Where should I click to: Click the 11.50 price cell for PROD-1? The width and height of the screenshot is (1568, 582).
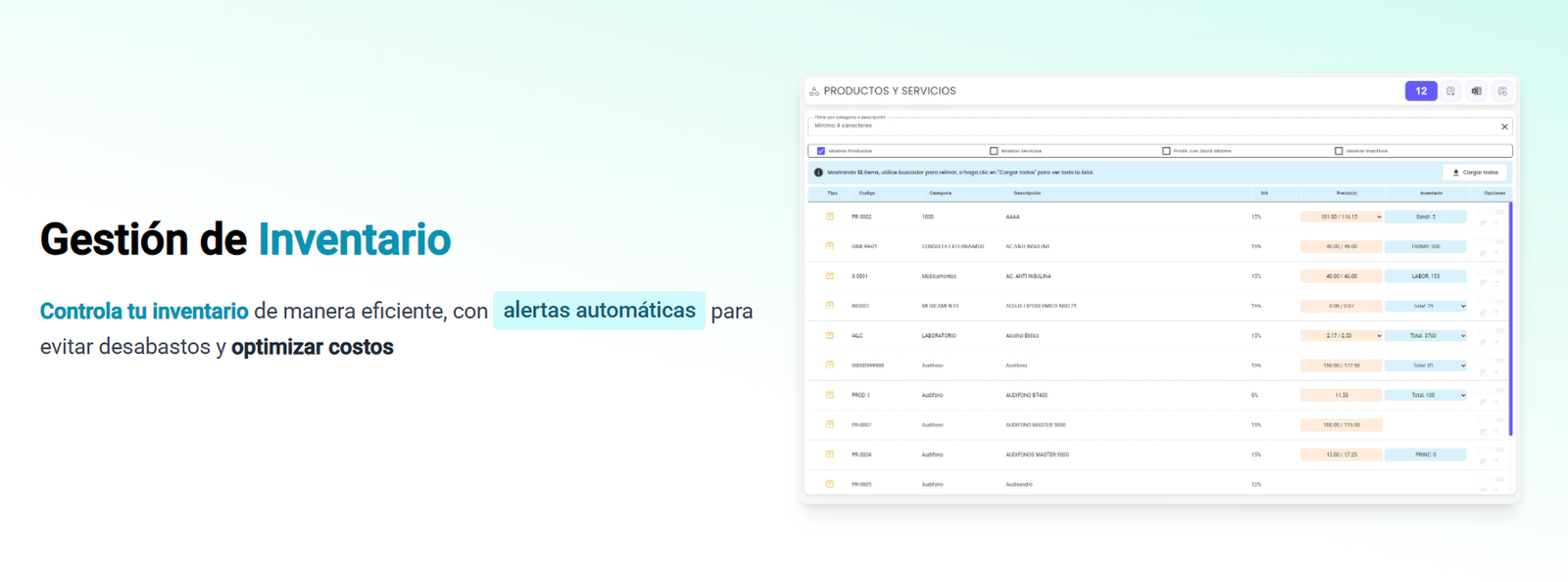[1342, 395]
